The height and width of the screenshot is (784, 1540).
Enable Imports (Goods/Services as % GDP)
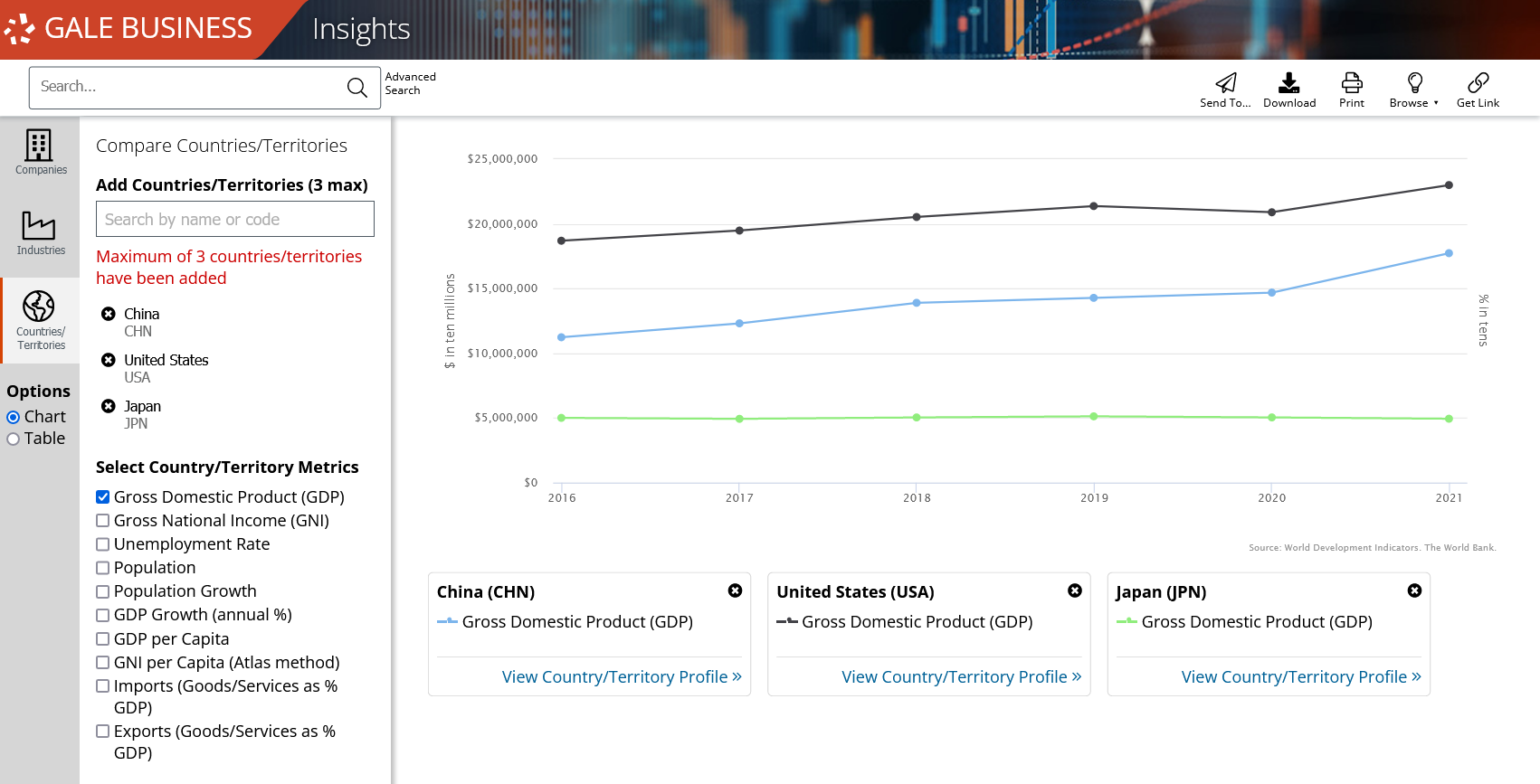(x=103, y=686)
